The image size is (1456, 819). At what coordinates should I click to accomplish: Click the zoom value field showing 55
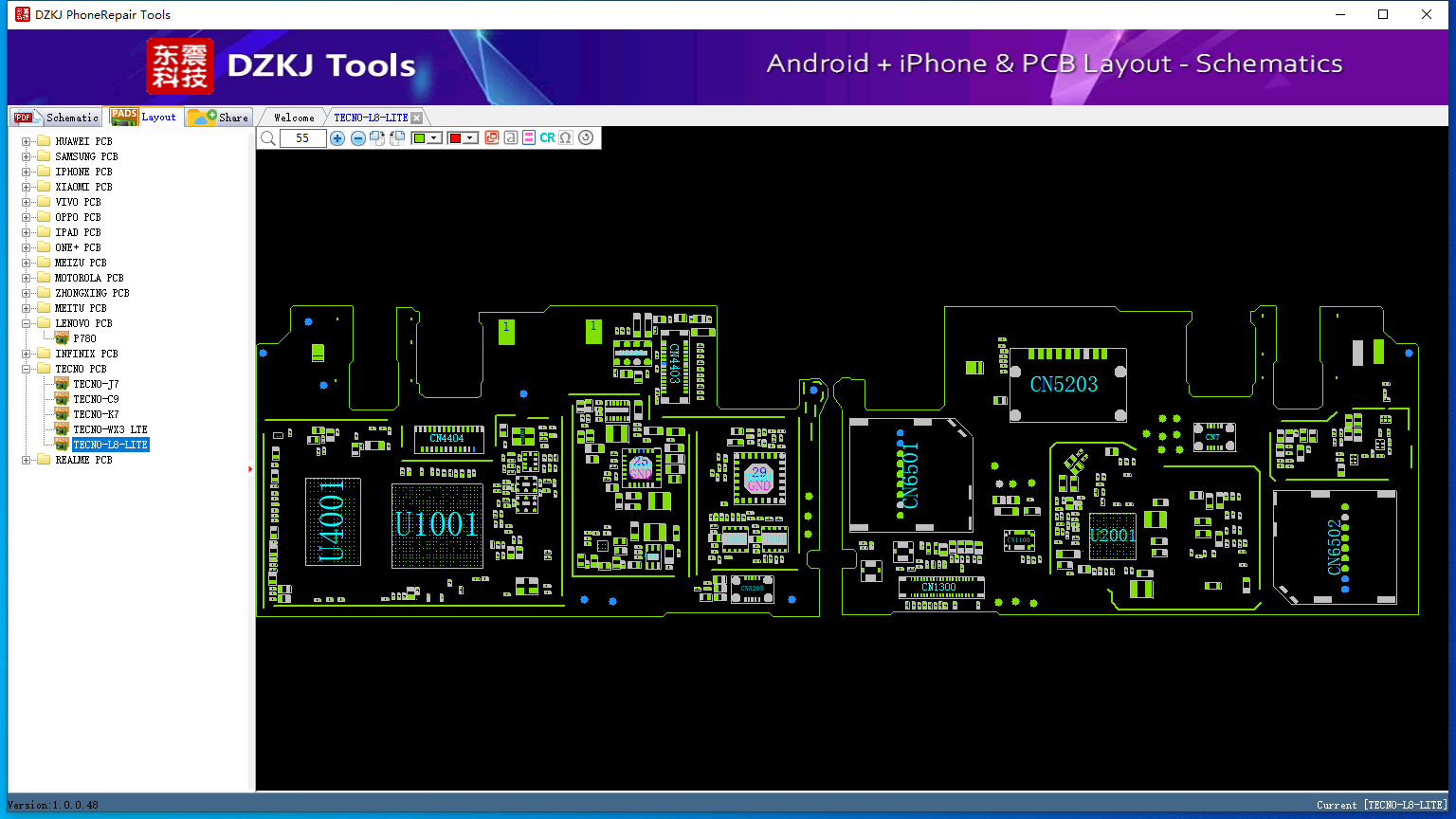pos(303,138)
